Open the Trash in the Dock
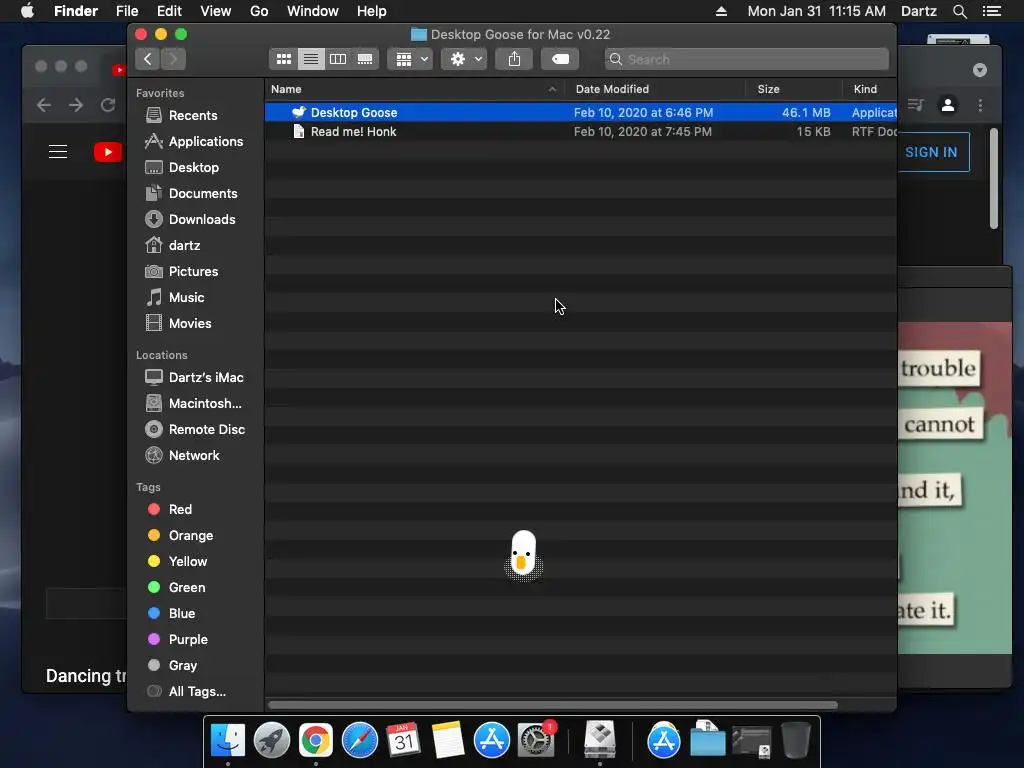 coord(795,741)
